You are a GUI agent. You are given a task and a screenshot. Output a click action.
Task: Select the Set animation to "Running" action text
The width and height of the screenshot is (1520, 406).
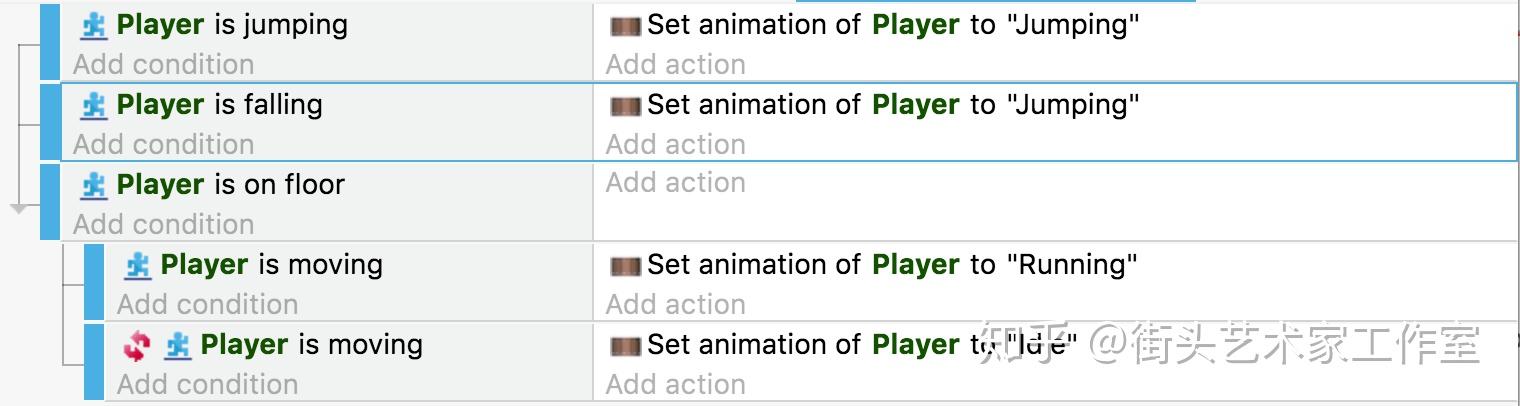click(892, 265)
